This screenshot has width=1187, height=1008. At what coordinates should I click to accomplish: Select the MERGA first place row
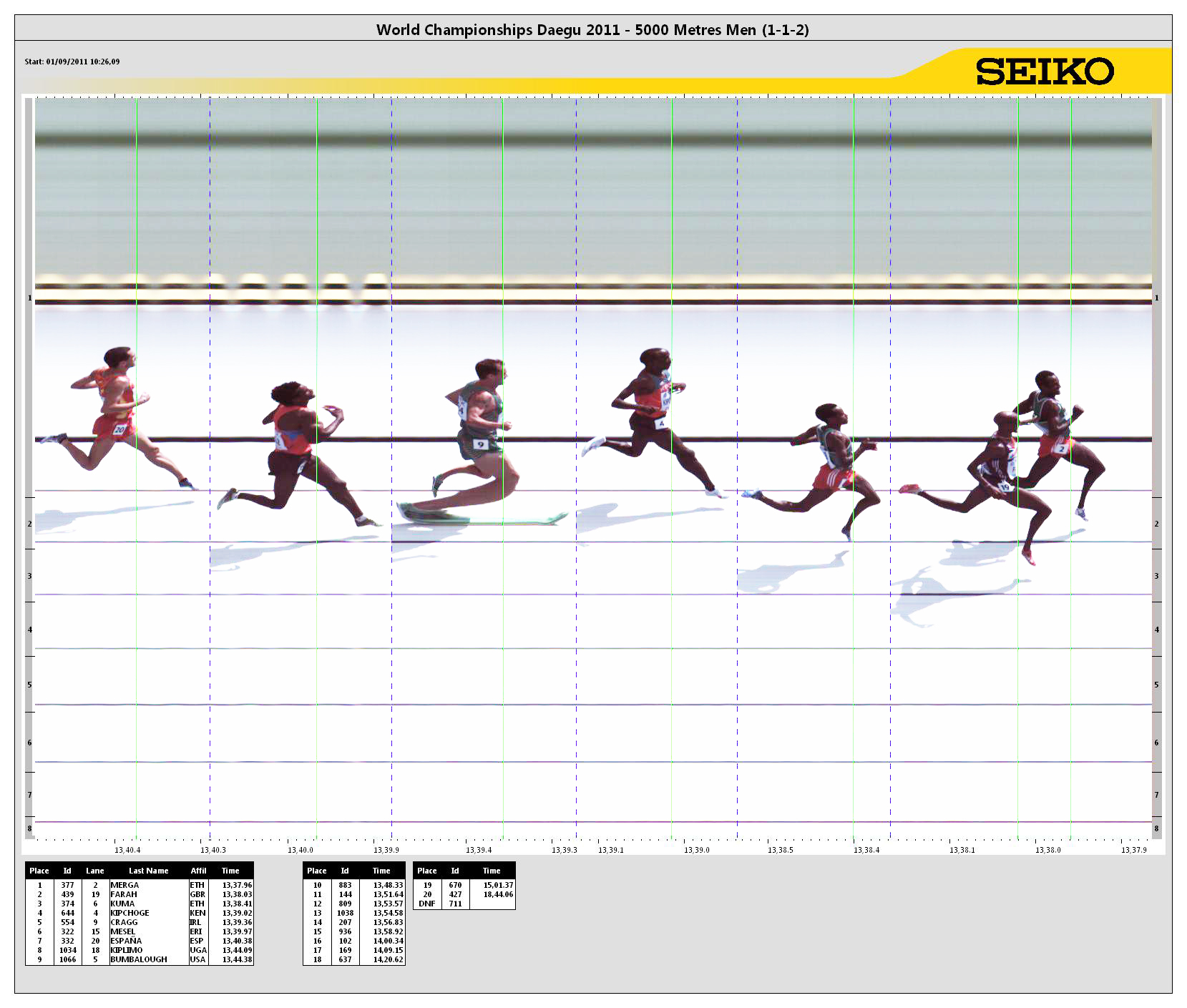140,885
